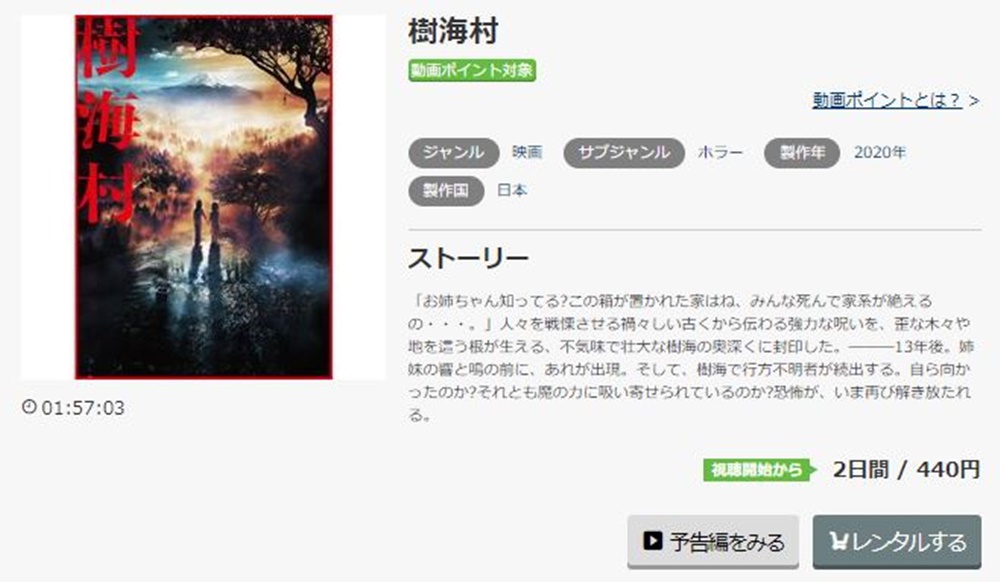Rent the movie with レンタルする
Viewport: 1000px width, 582px height.
coord(897,541)
